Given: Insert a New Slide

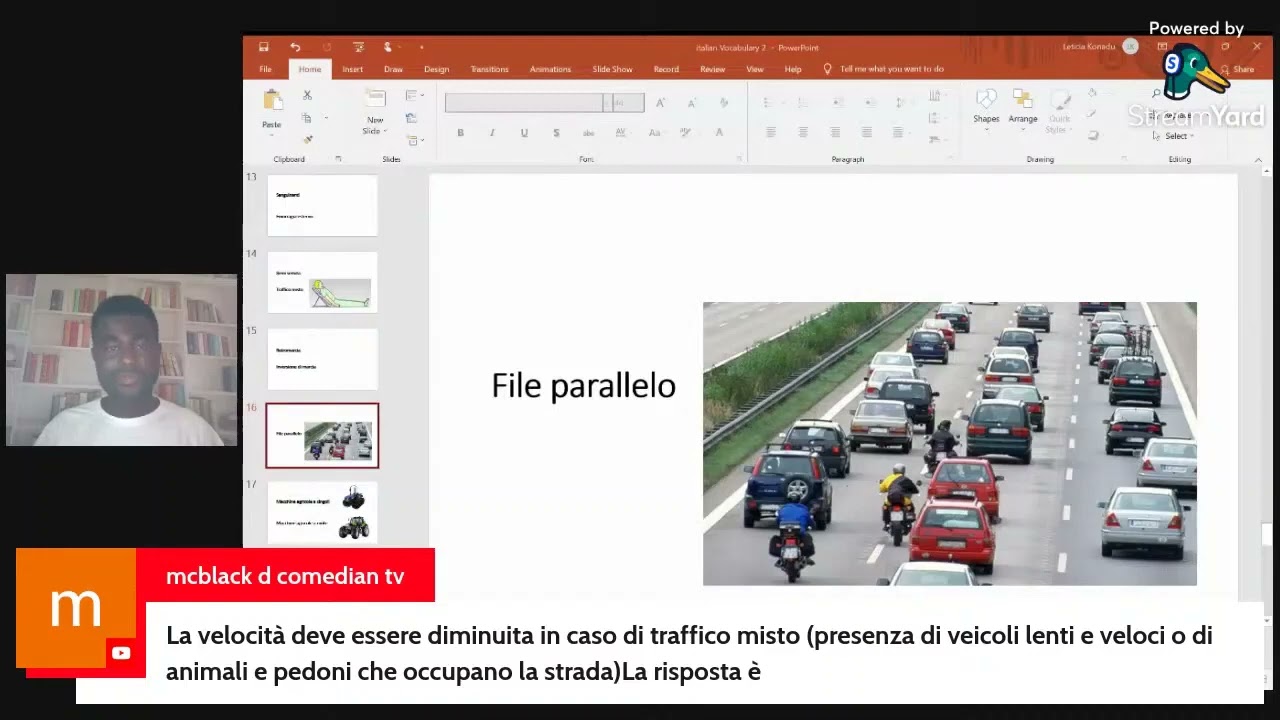Looking at the screenshot, I should (x=375, y=112).
